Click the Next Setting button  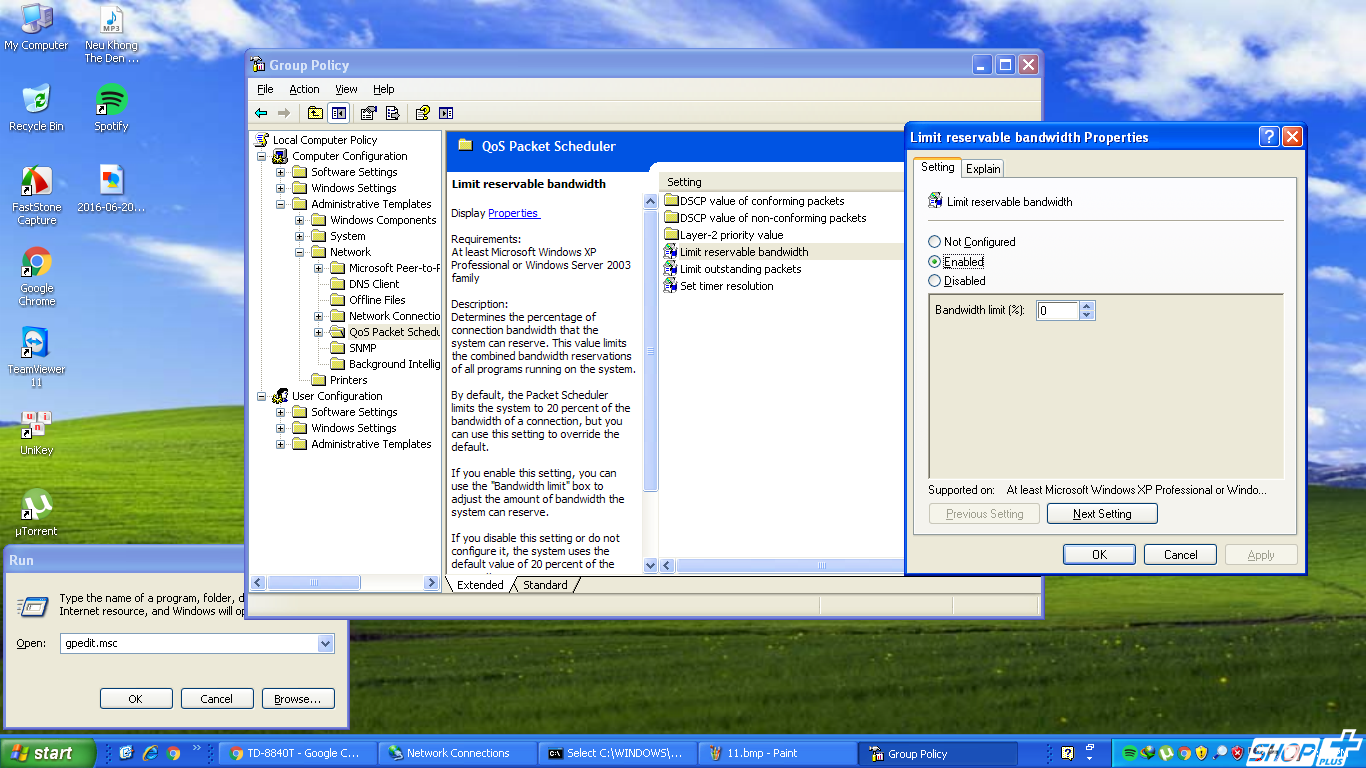[1101, 514]
